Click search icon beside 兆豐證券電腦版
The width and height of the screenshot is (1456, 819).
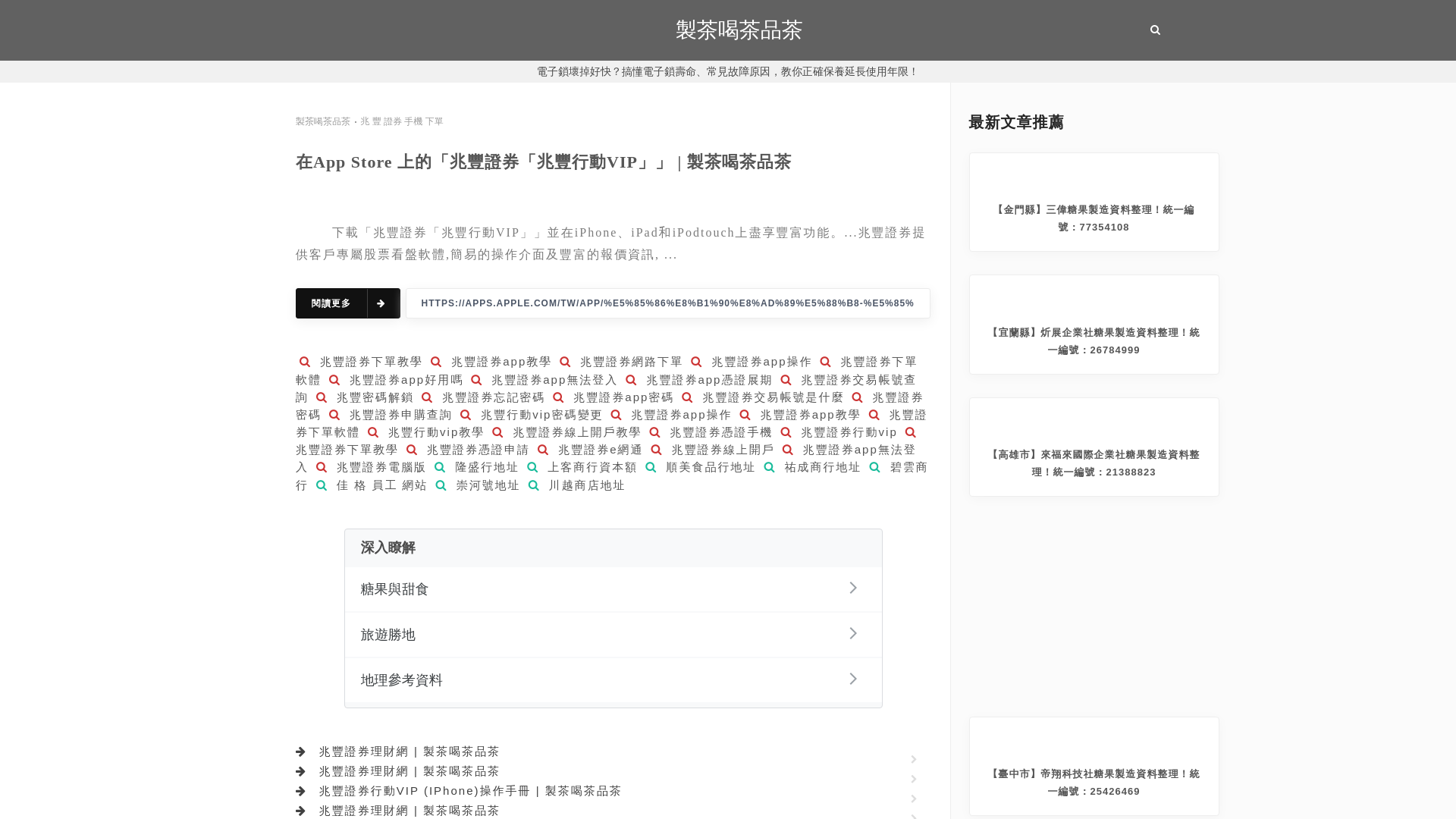322,467
